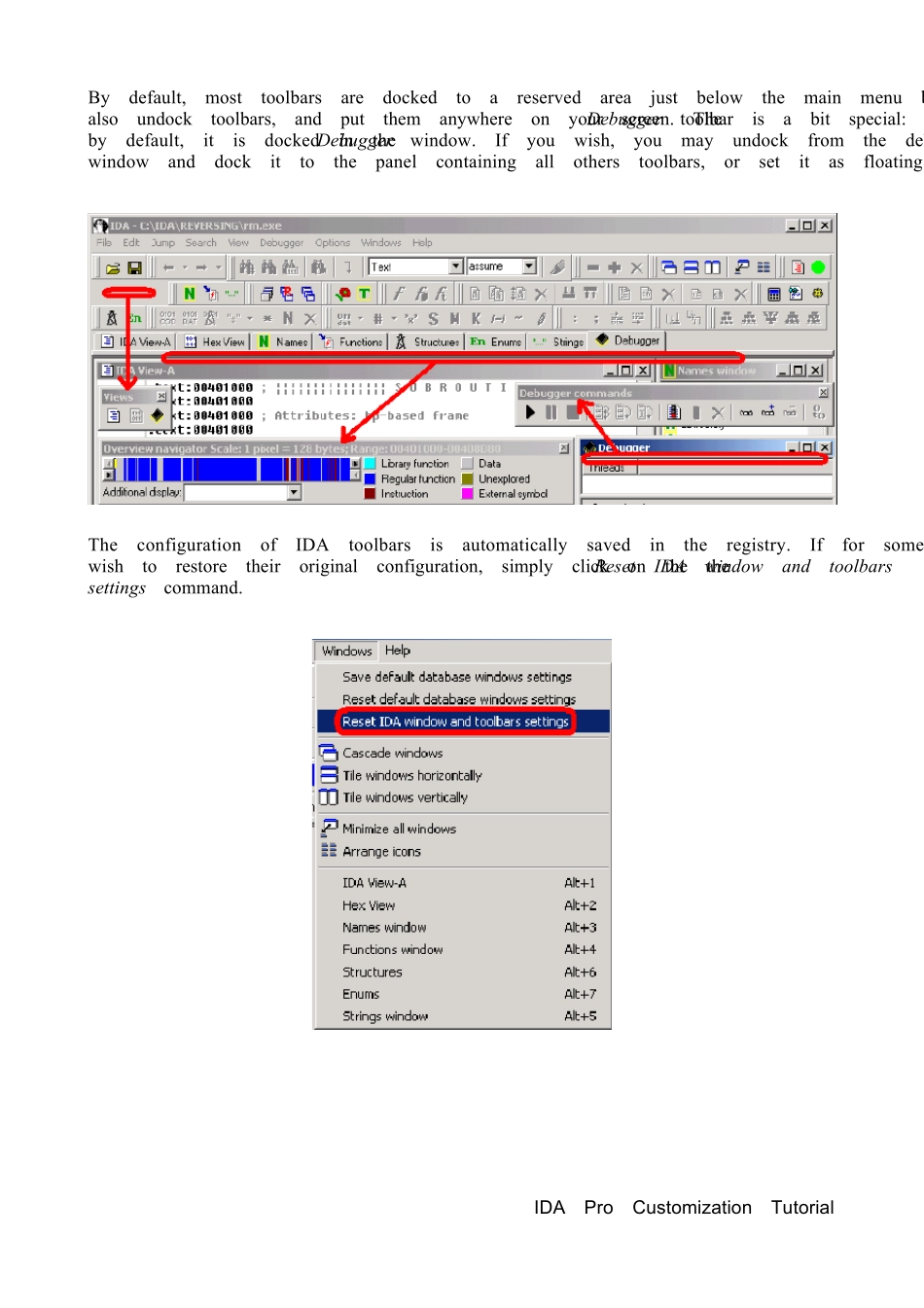
Task: Click the calculator icon in second toolbar row
Action: pyautogui.click(x=773, y=293)
